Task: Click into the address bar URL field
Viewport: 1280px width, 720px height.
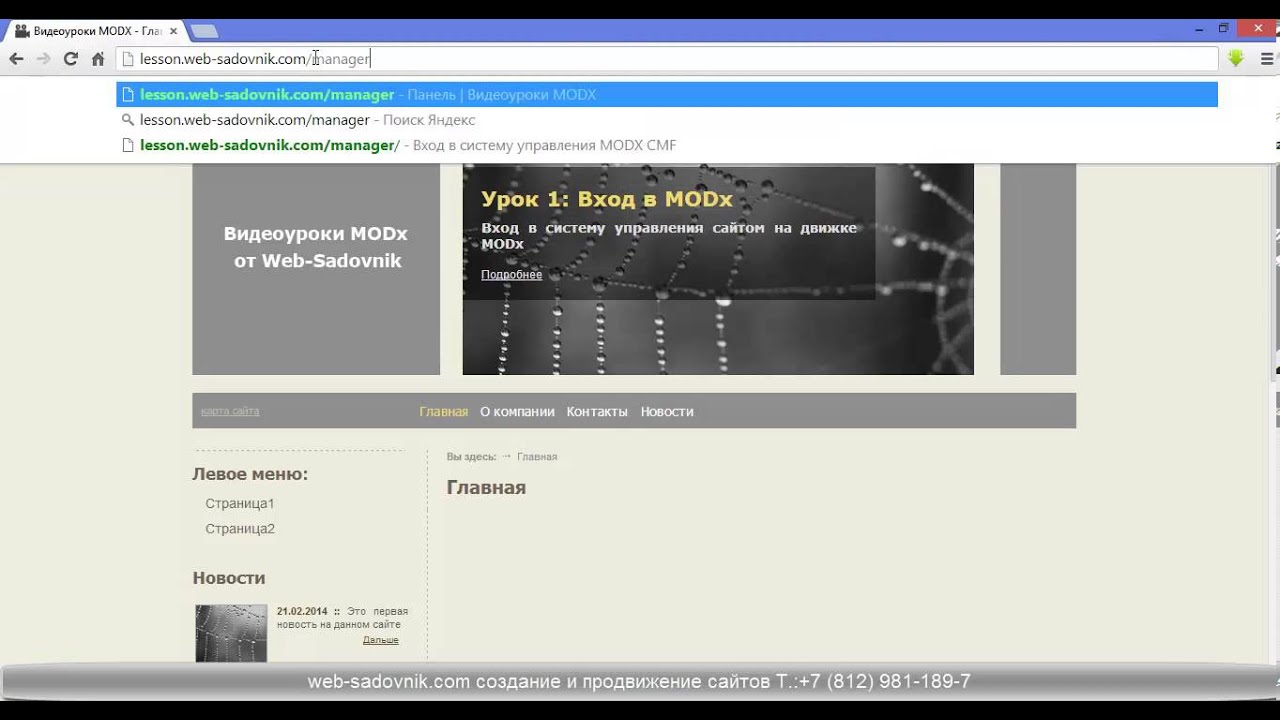Action: [x=667, y=59]
